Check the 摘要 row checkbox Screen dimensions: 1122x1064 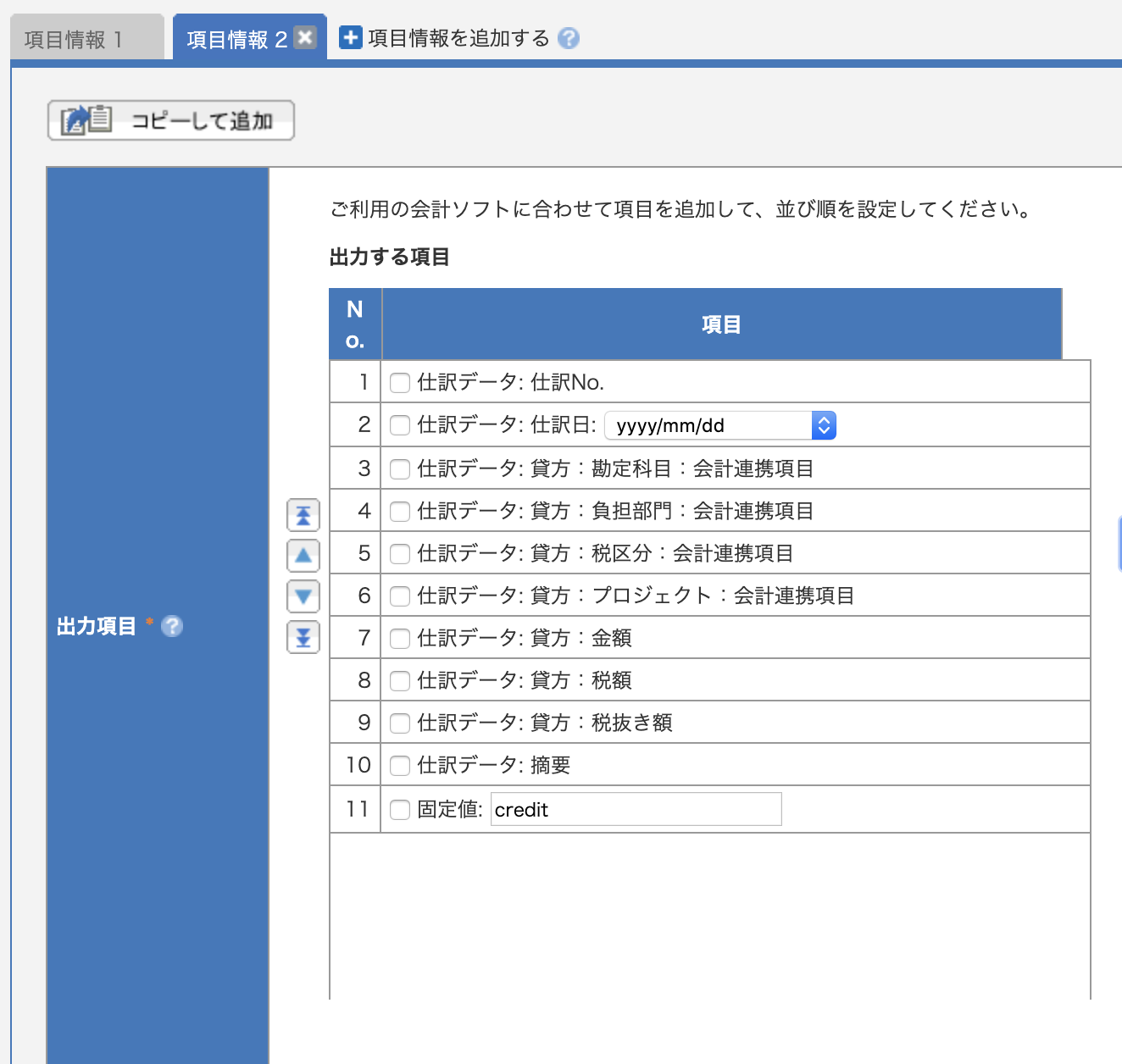pyautogui.click(x=400, y=766)
